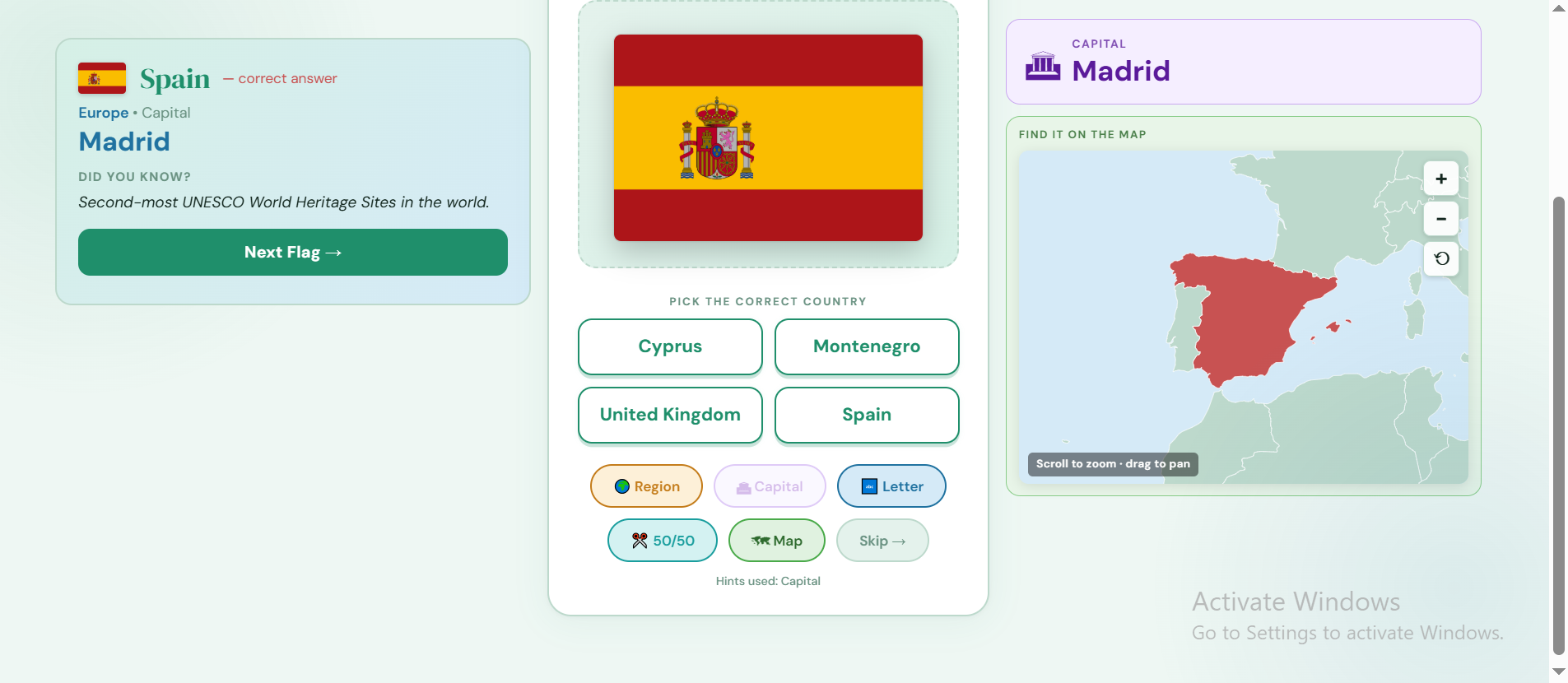Screen dimensions: 1568x683
Task: Click the scrollbar up arrow
Action: pyautogui.click(x=1558, y=8)
